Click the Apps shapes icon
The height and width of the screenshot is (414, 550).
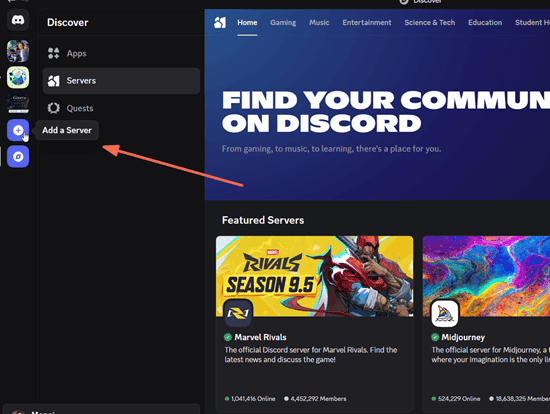53,53
